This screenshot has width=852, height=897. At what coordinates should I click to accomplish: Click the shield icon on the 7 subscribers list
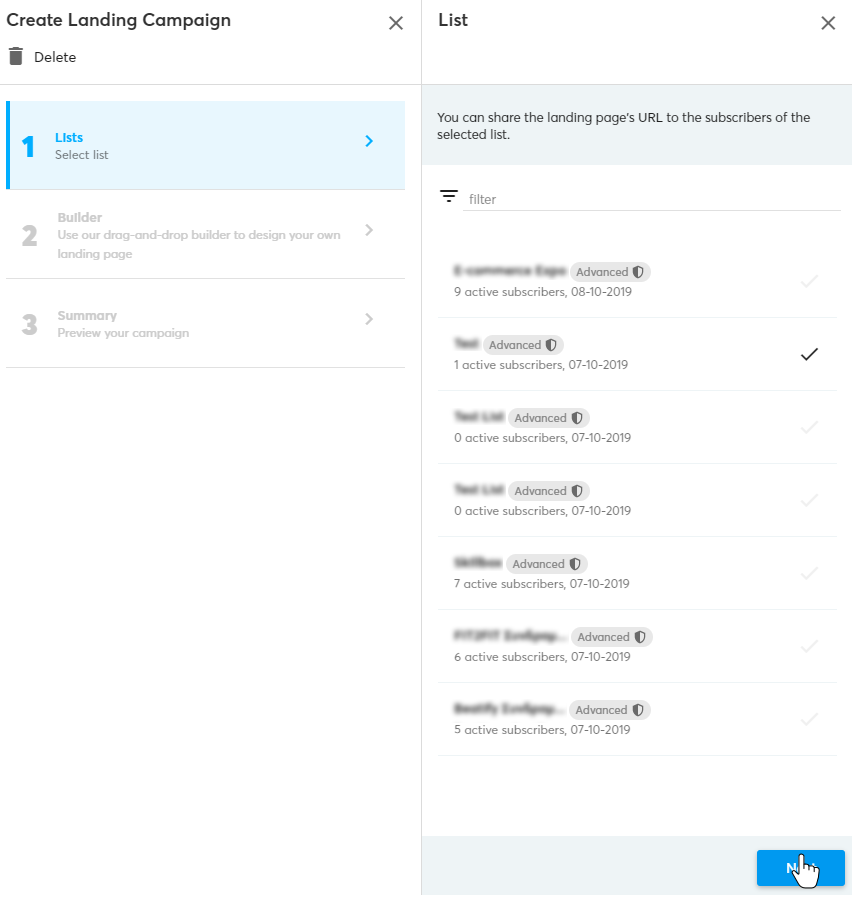click(574, 564)
